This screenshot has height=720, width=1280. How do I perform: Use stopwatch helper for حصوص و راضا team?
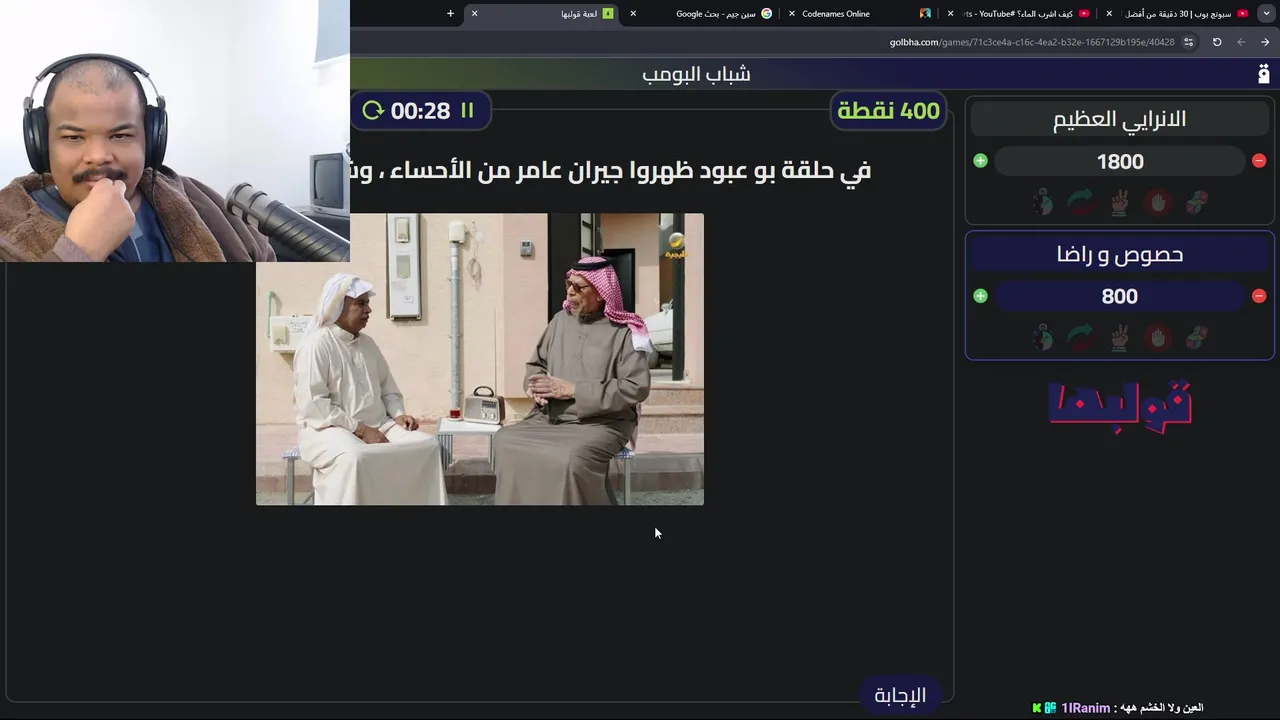coord(1042,338)
